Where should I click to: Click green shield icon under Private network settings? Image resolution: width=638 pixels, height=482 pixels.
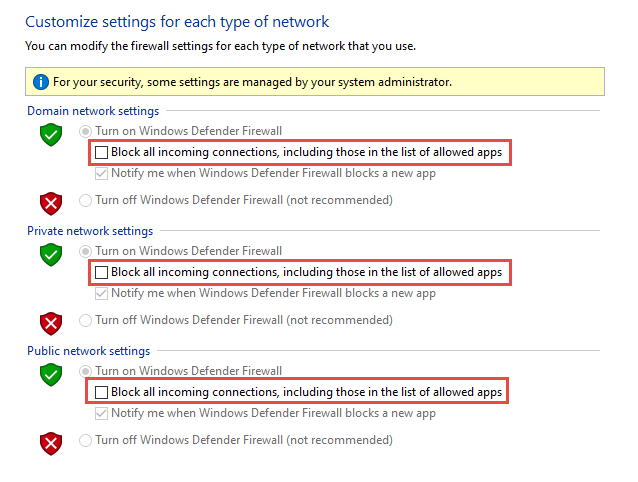[50, 255]
